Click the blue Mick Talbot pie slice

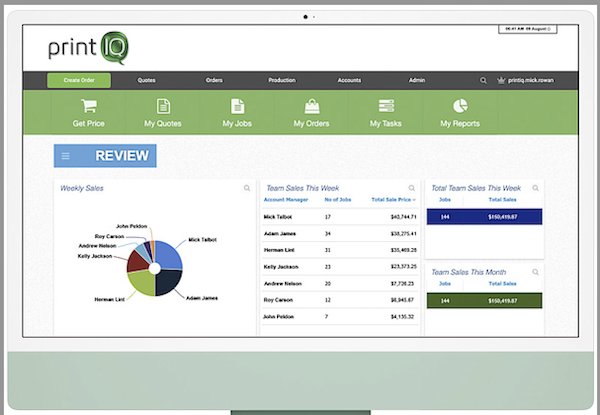[x=168, y=256]
